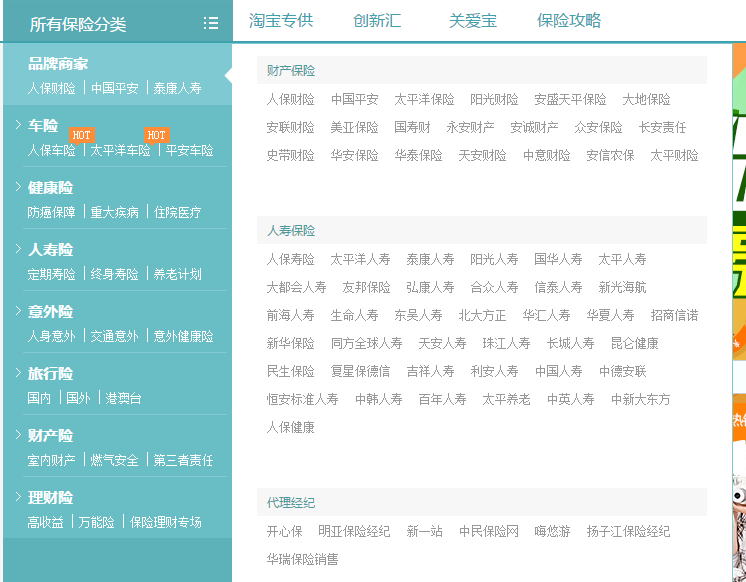Screen dimensions: 746x582
Task: Open 中国平安 under 财产保险
Action: tap(355, 99)
